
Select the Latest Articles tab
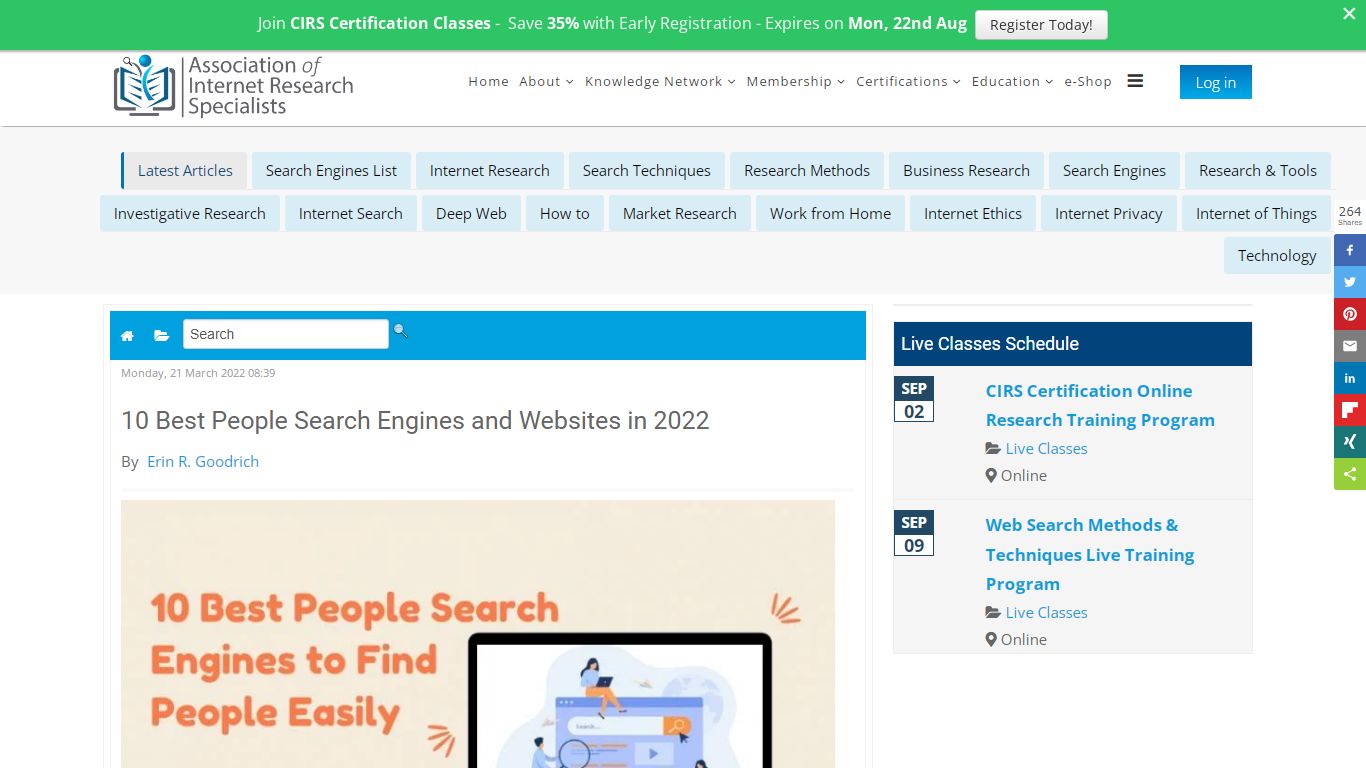[x=185, y=171]
